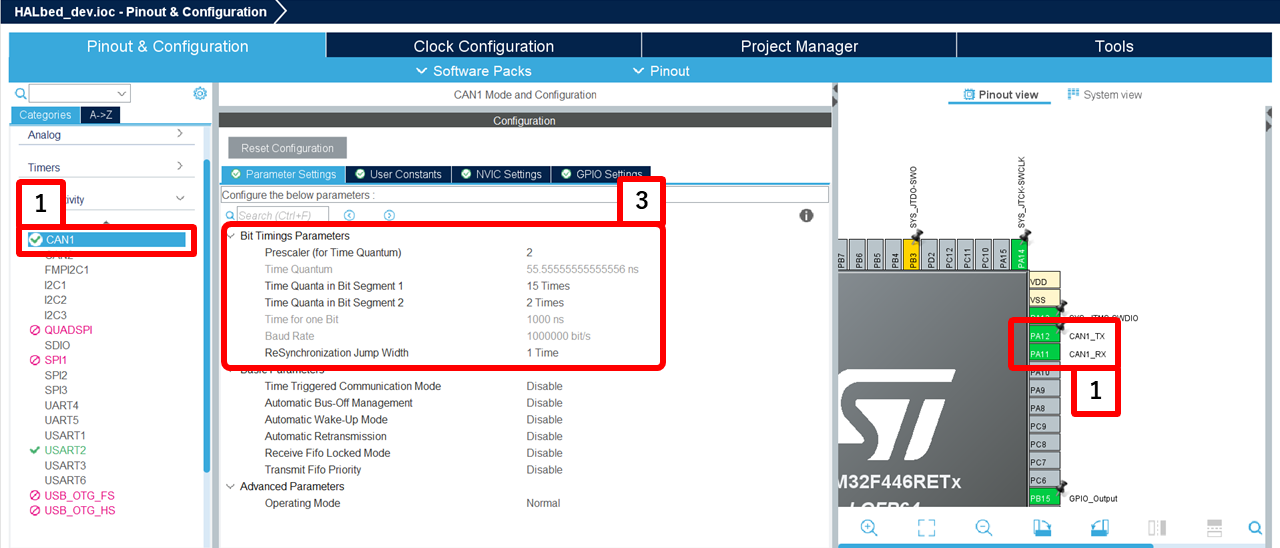Viewport: 1280px width, 548px height.
Task: Toggle the vertical split view icon
Action: coord(1157,527)
